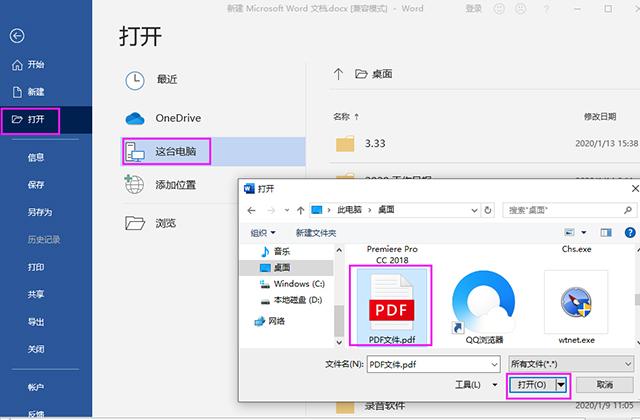The image size is (640, 420).
Task: Click the change view icon
Action: coord(569,233)
